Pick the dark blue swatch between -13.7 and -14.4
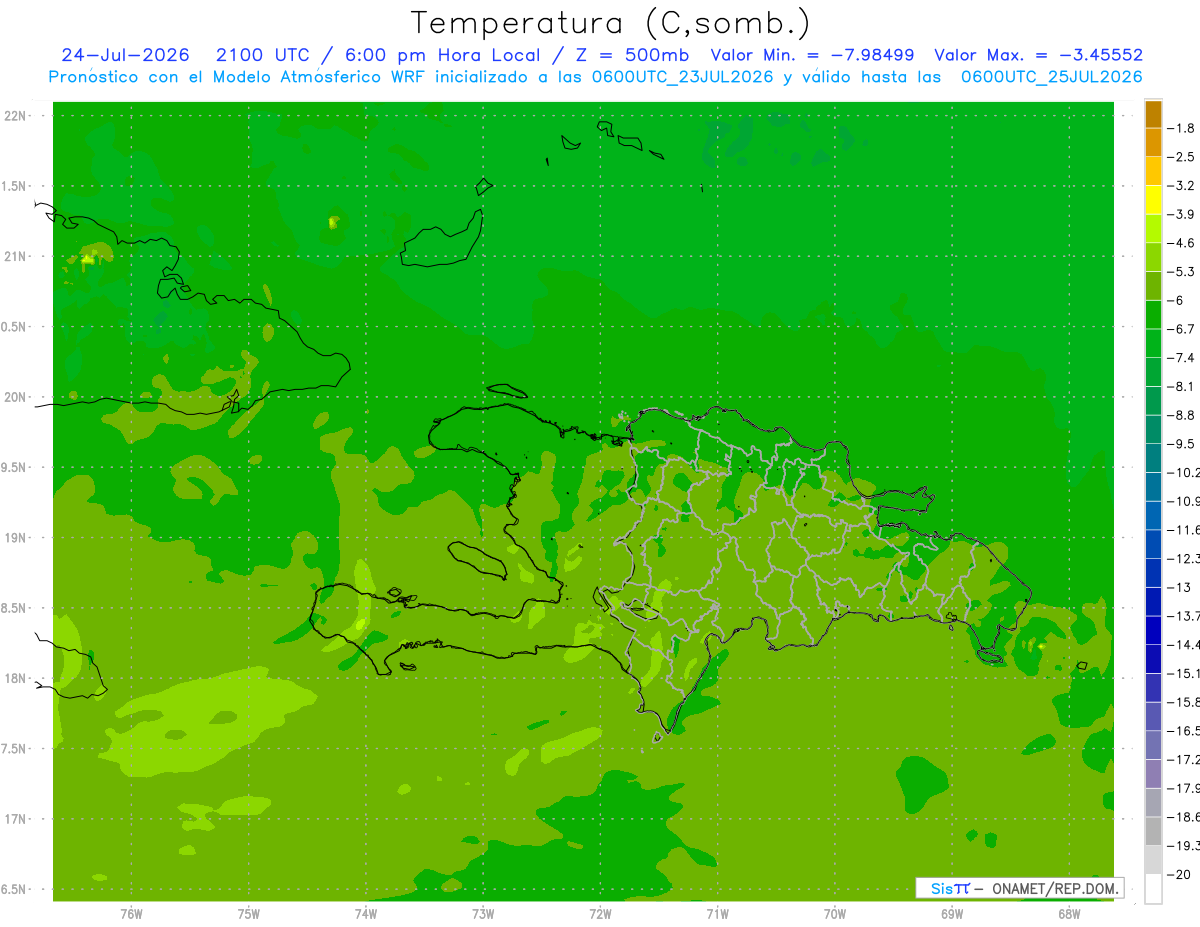 (x=1153, y=630)
